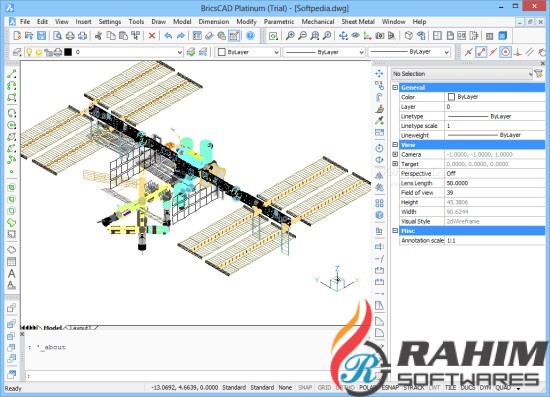Collapse the General properties section
The image size is (550, 397).
(395, 87)
